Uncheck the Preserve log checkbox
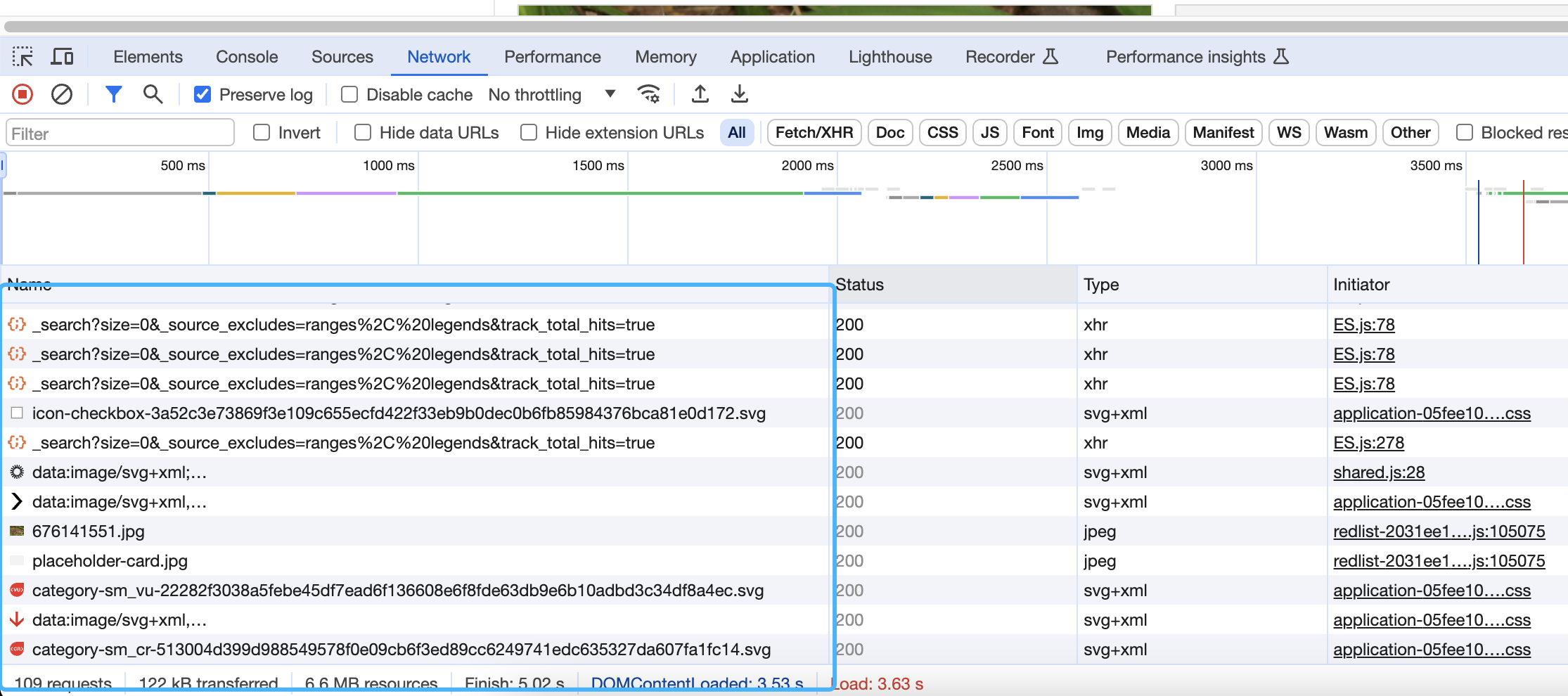Screen dimensions: 1568x696 203,95
